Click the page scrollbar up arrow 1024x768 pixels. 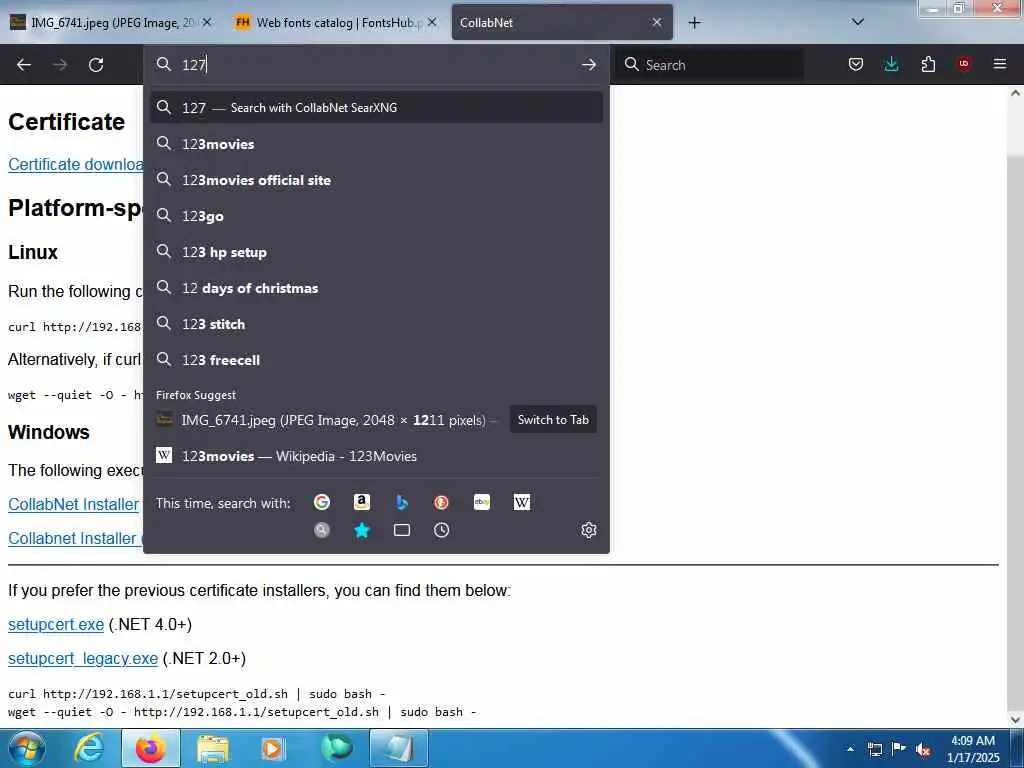pyautogui.click(x=1015, y=93)
